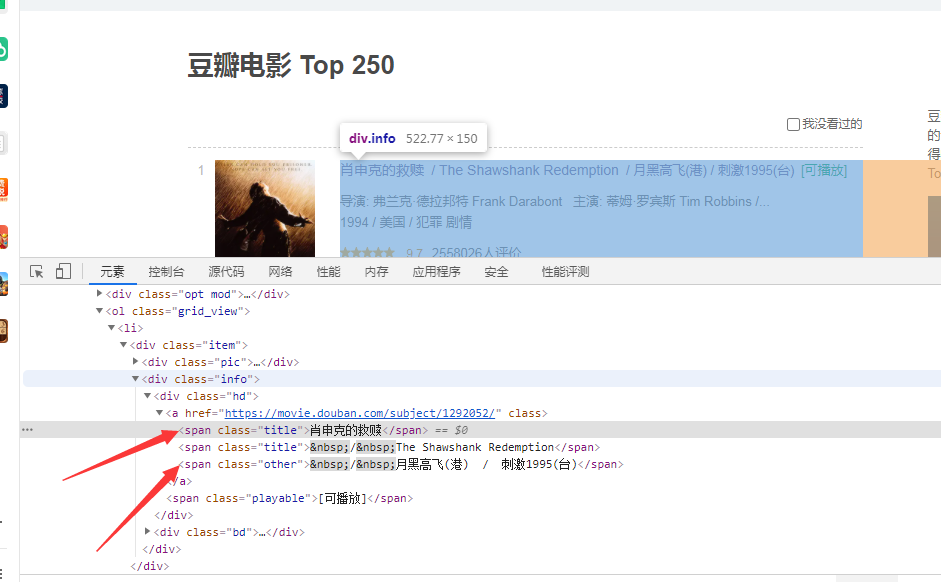
Task: Toggle the device toolbar icon
Action: point(63,272)
